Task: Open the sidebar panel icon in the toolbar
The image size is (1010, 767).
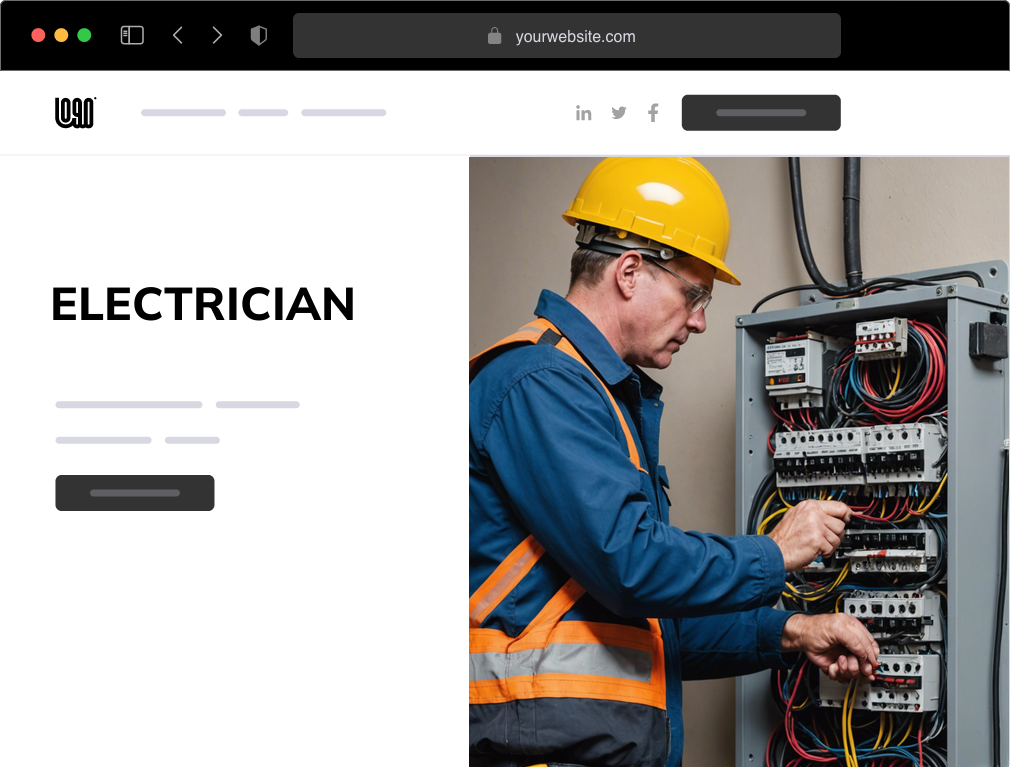Action: coord(131,34)
